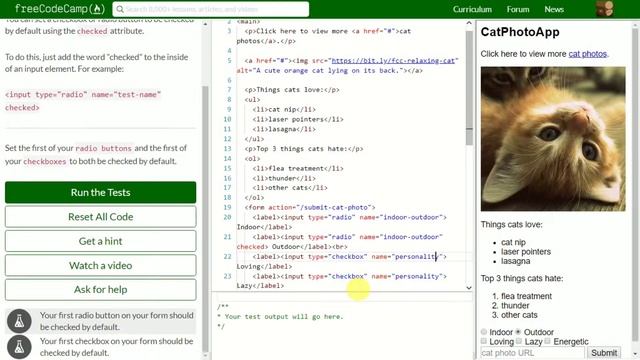Screen dimensions: 640x360
Task: Check the Loving checkbox
Action: coord(484,341)
